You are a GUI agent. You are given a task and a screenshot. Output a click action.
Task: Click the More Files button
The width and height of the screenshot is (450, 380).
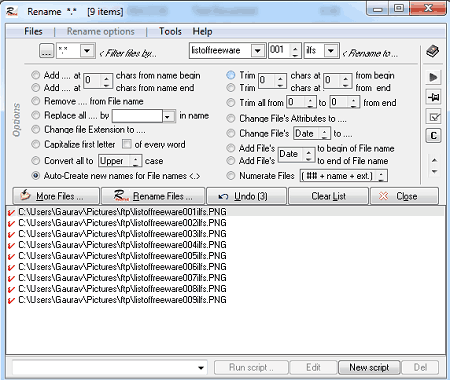[56, 196]
